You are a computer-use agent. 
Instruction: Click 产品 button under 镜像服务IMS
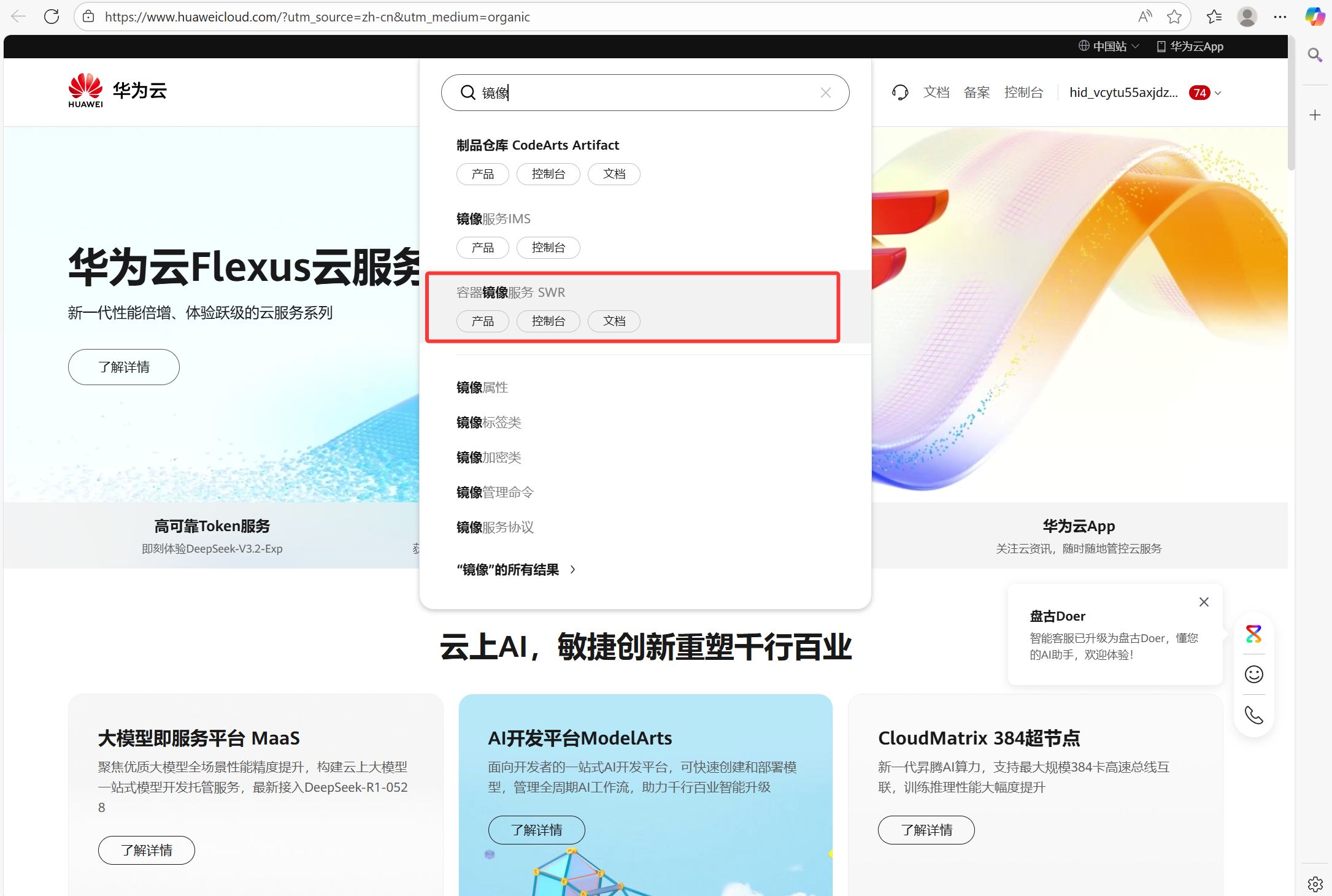pyautogui.click(x=482, y=248)
